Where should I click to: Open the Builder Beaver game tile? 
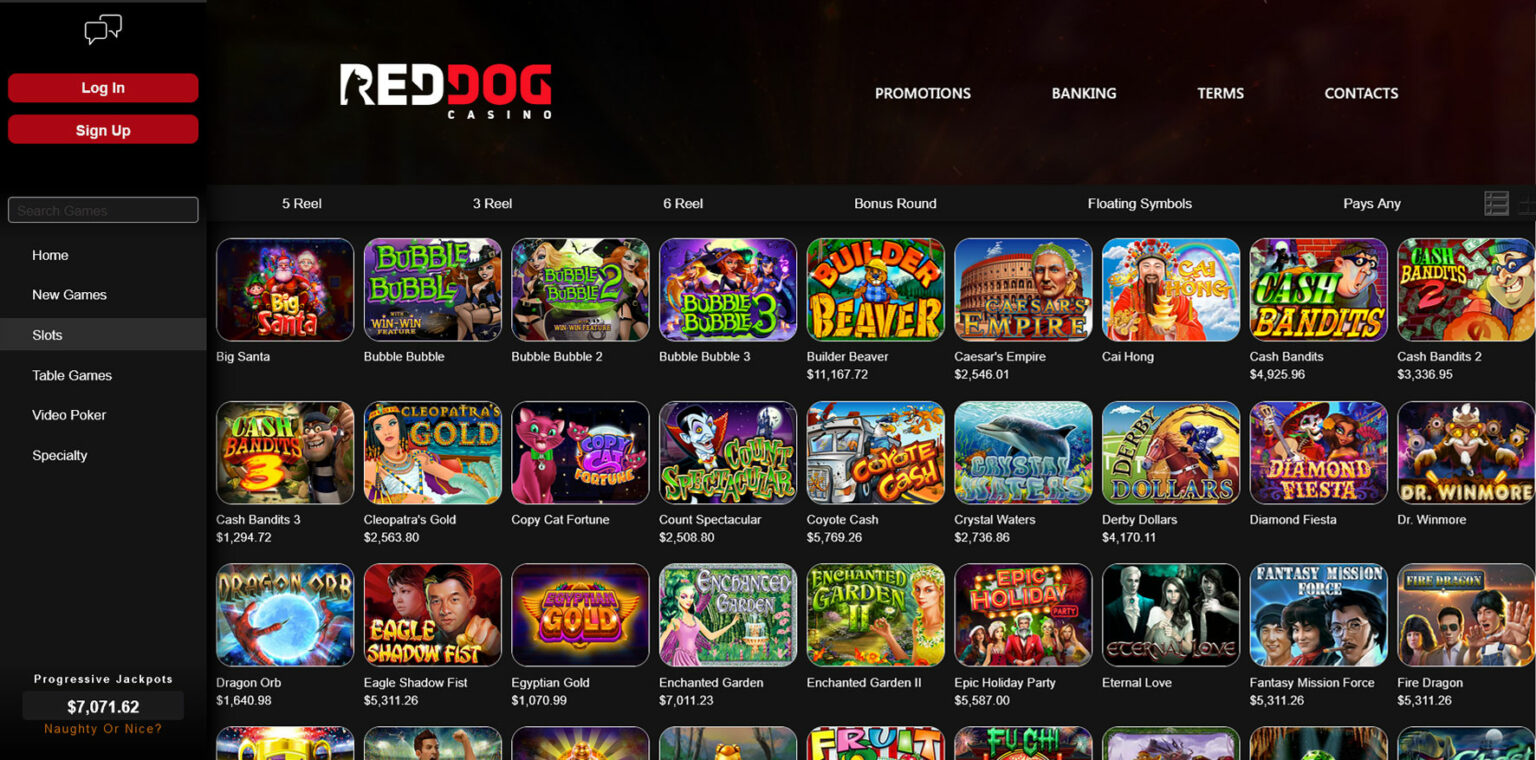point(875,289)
